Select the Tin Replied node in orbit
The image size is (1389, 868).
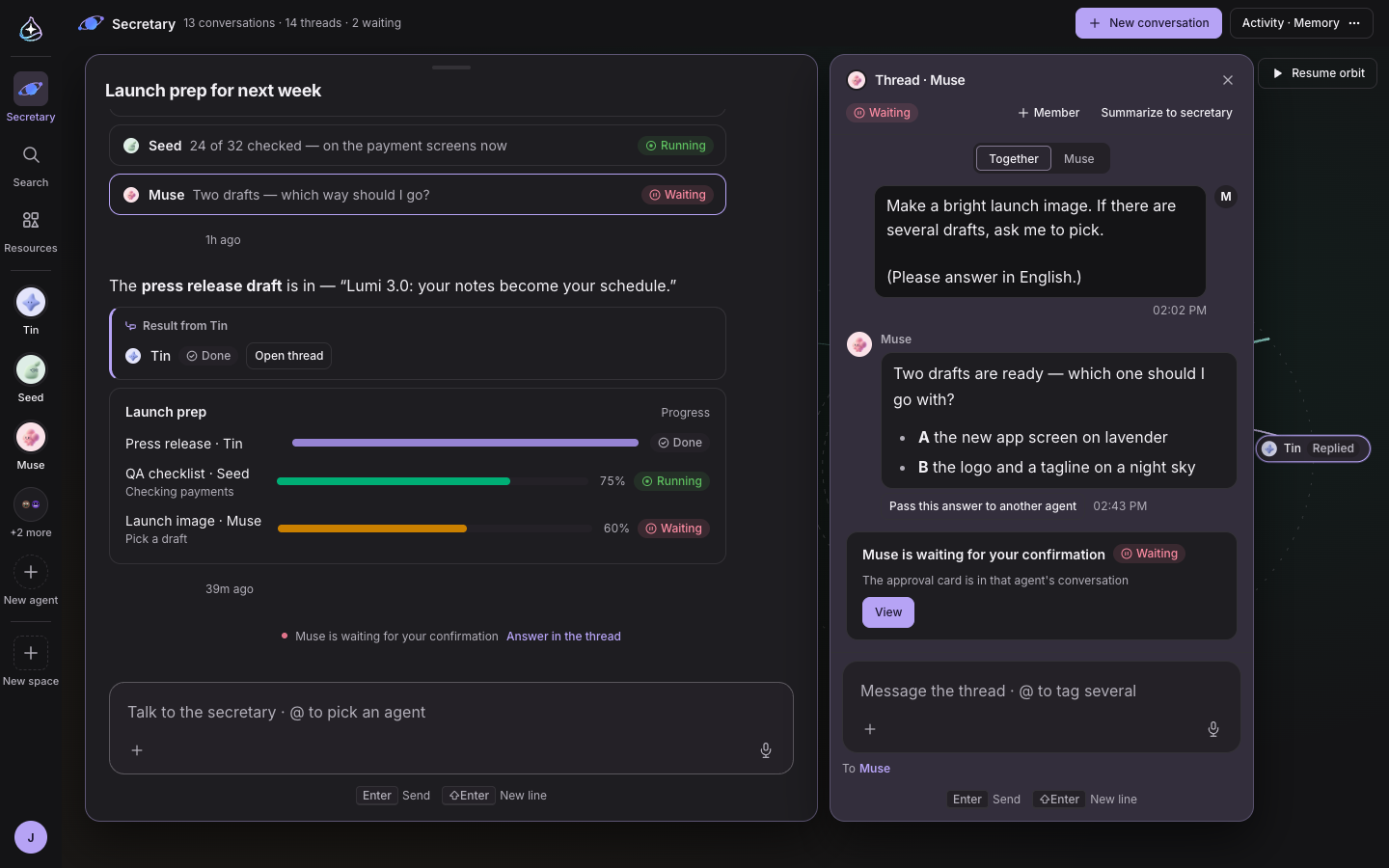pos(1313,448)
